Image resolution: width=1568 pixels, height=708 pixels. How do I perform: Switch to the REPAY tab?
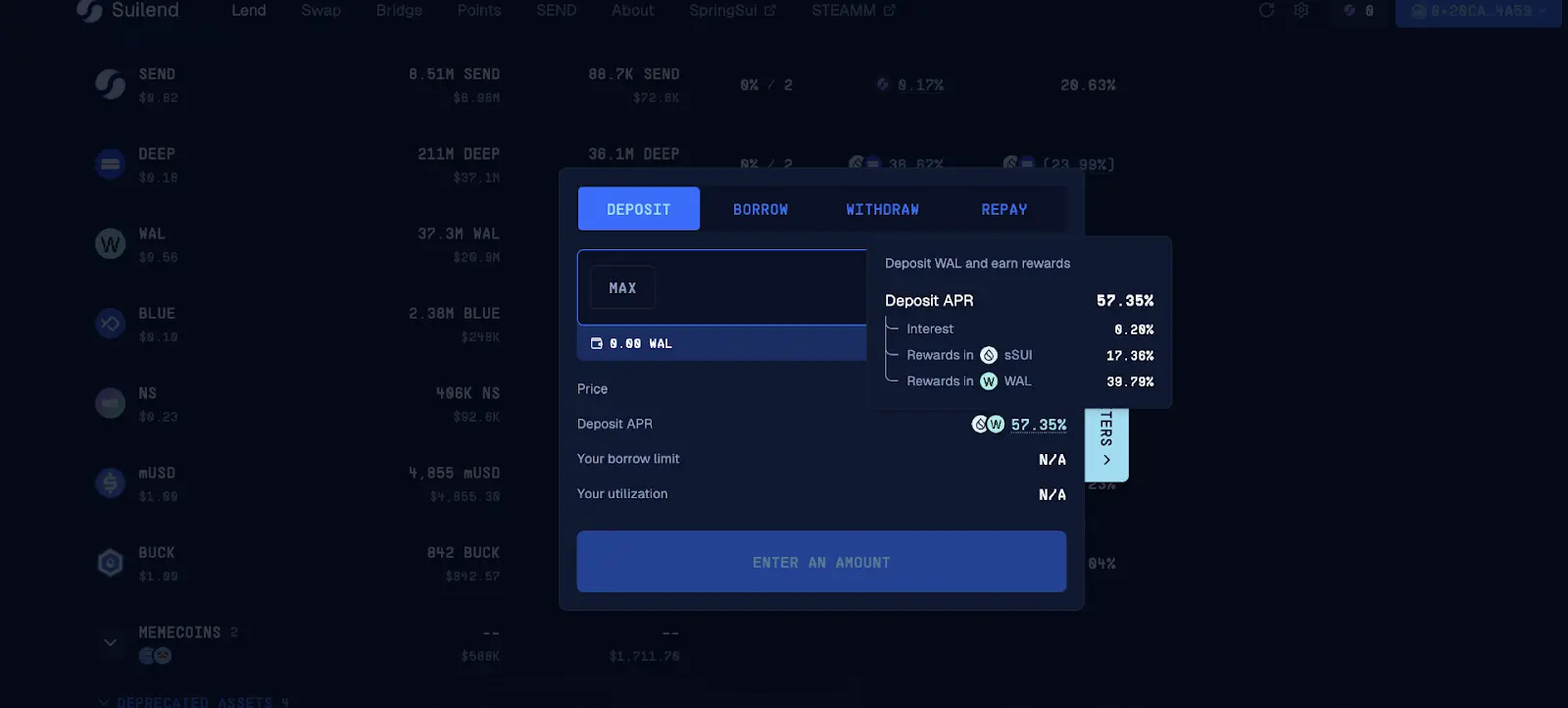(x=1004, y=209)
